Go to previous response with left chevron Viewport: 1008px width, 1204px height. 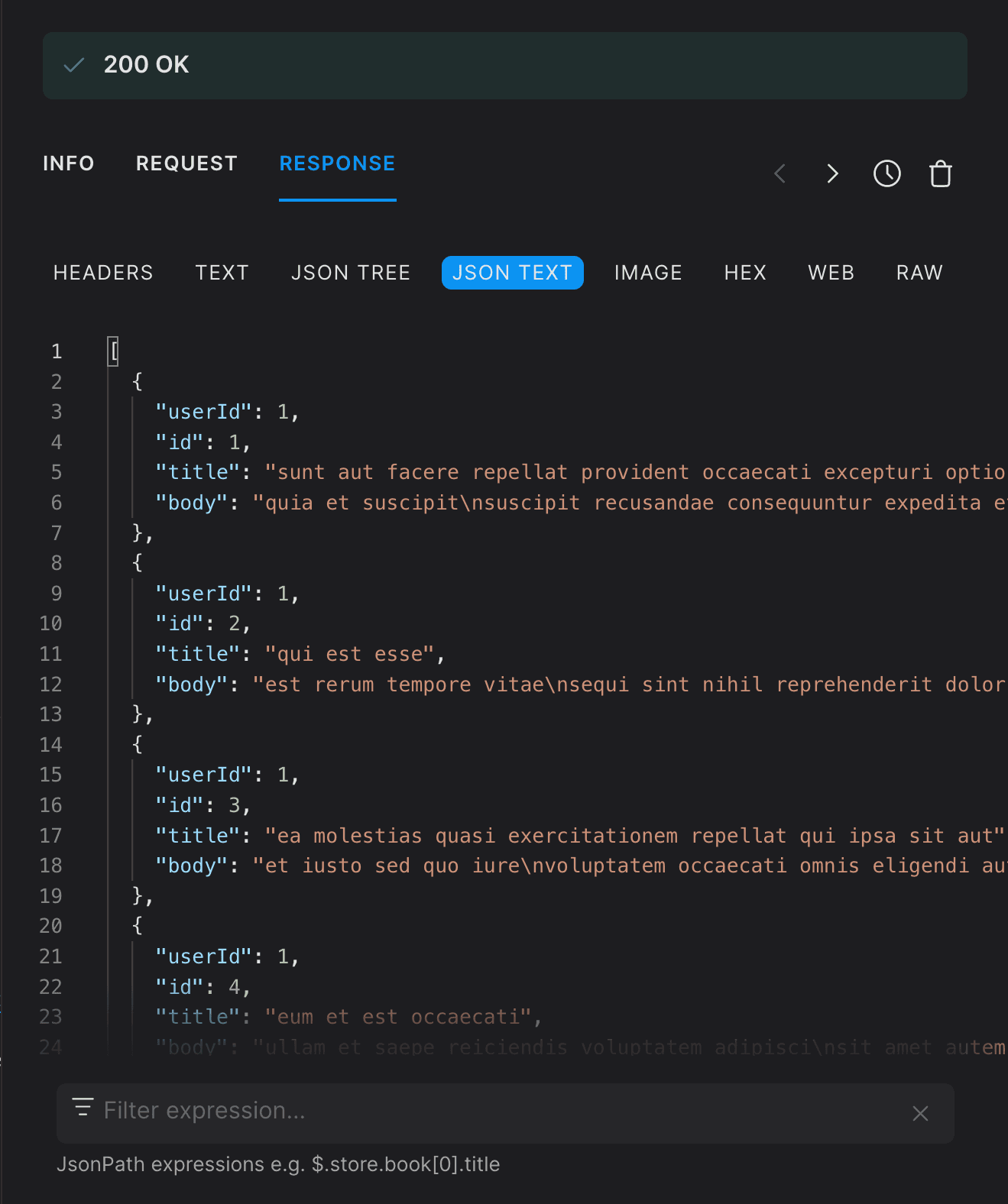pos(779,174)
